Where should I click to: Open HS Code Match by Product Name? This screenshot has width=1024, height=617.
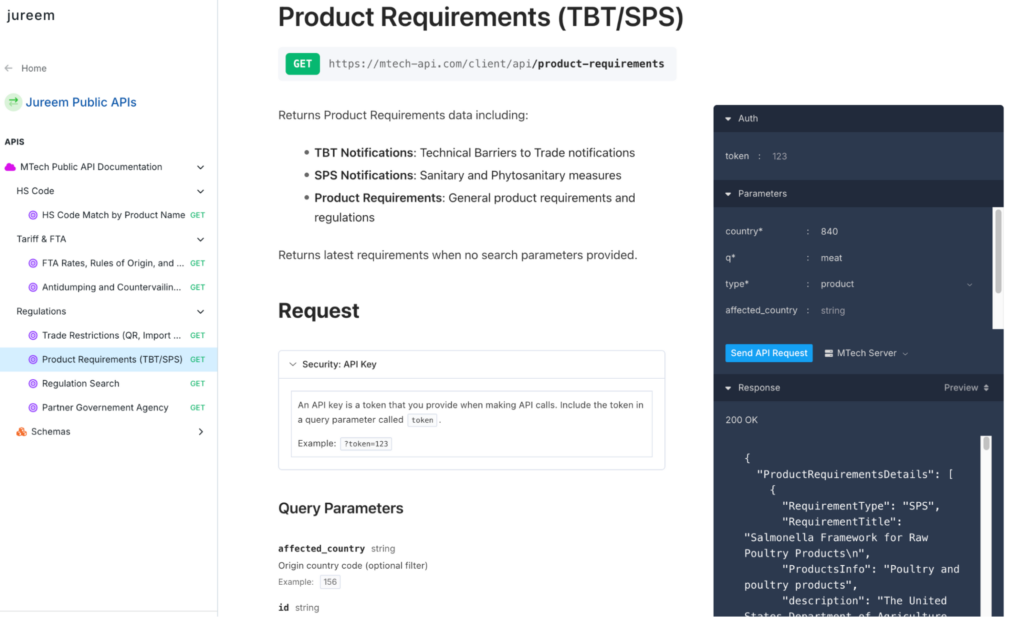click(113, 215)
